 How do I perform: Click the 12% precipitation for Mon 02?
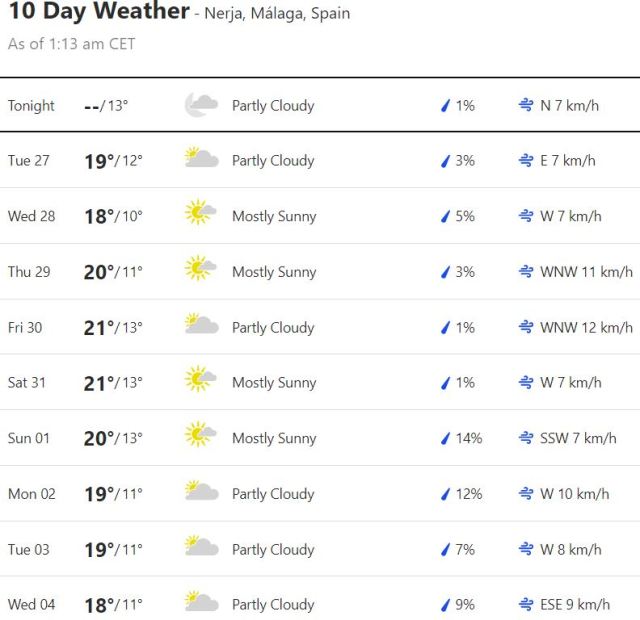(x=468, y=494)
